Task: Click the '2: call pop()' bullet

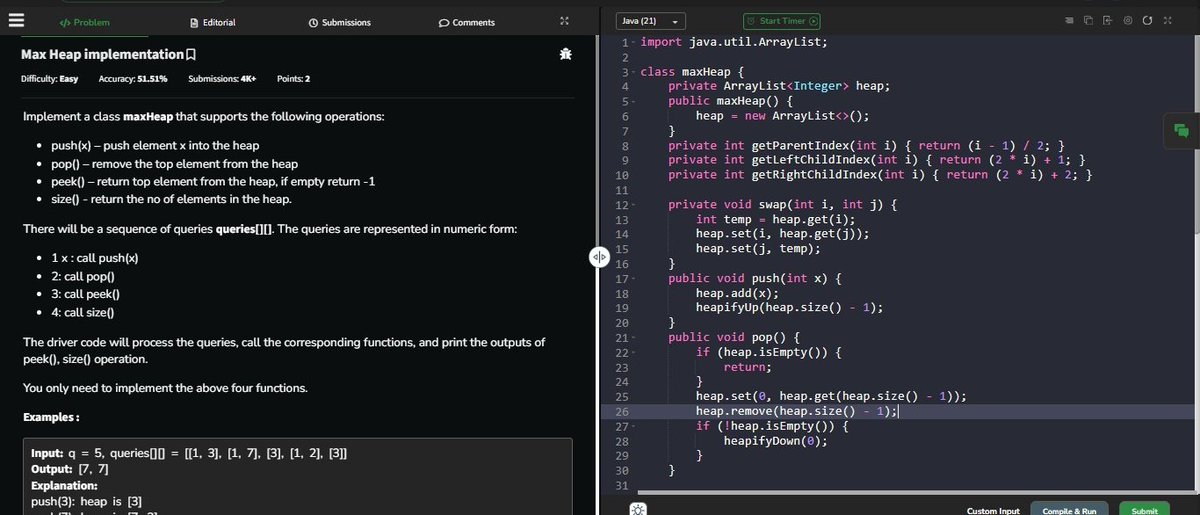Action: 83,276
